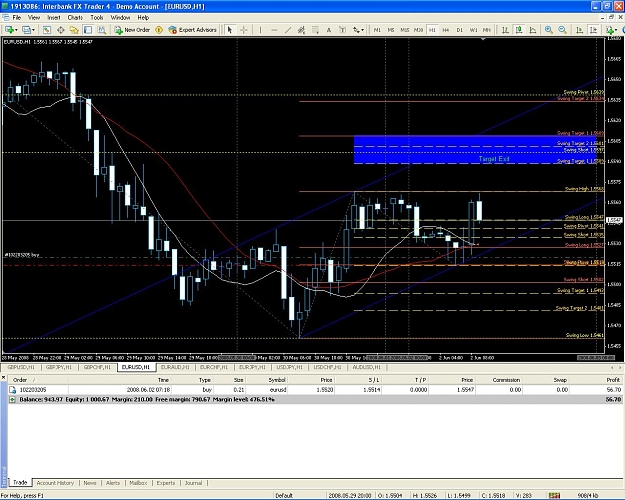Open the Strategy Tester icon
Viewport: 625px width, 500px height.
click(x=102, y=30)
